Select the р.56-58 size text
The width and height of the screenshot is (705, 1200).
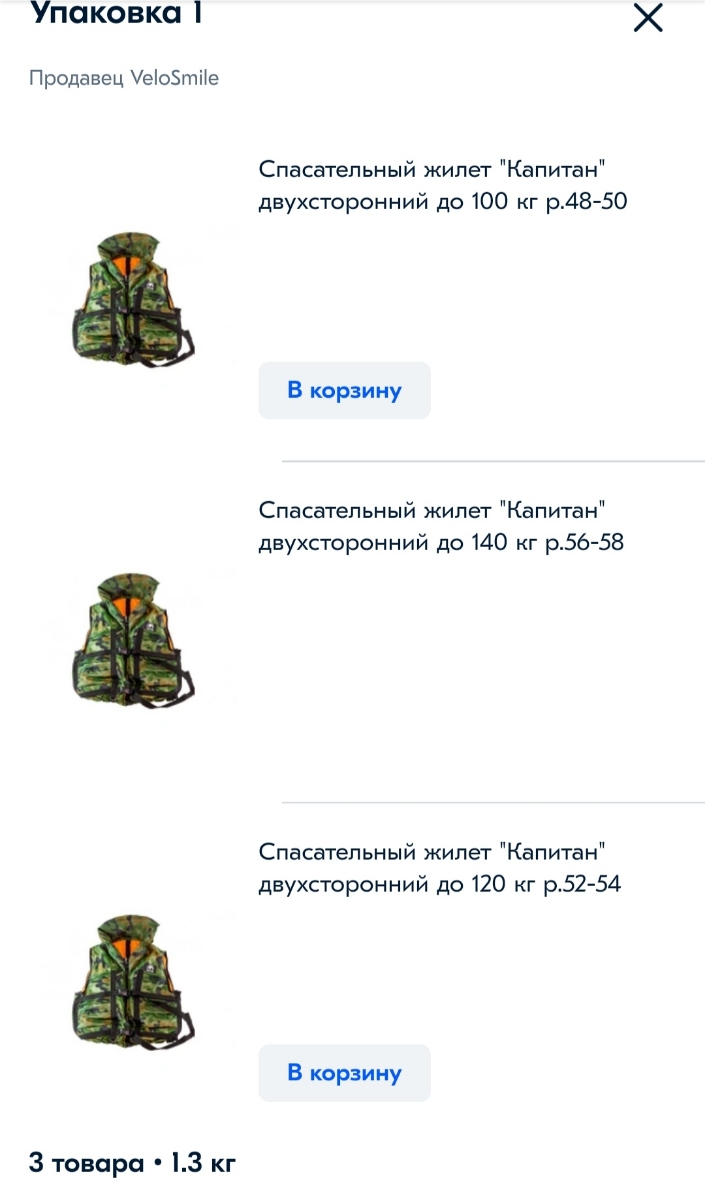pyautogui.click(x=584, y=544)
